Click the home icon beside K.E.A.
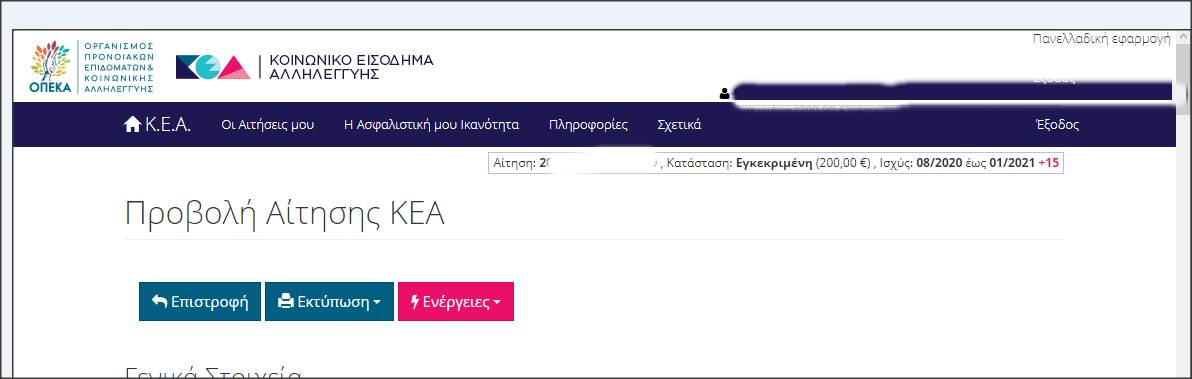This screenshot has width=1192, height=379. pyautogui.click(x=132, y=125)
